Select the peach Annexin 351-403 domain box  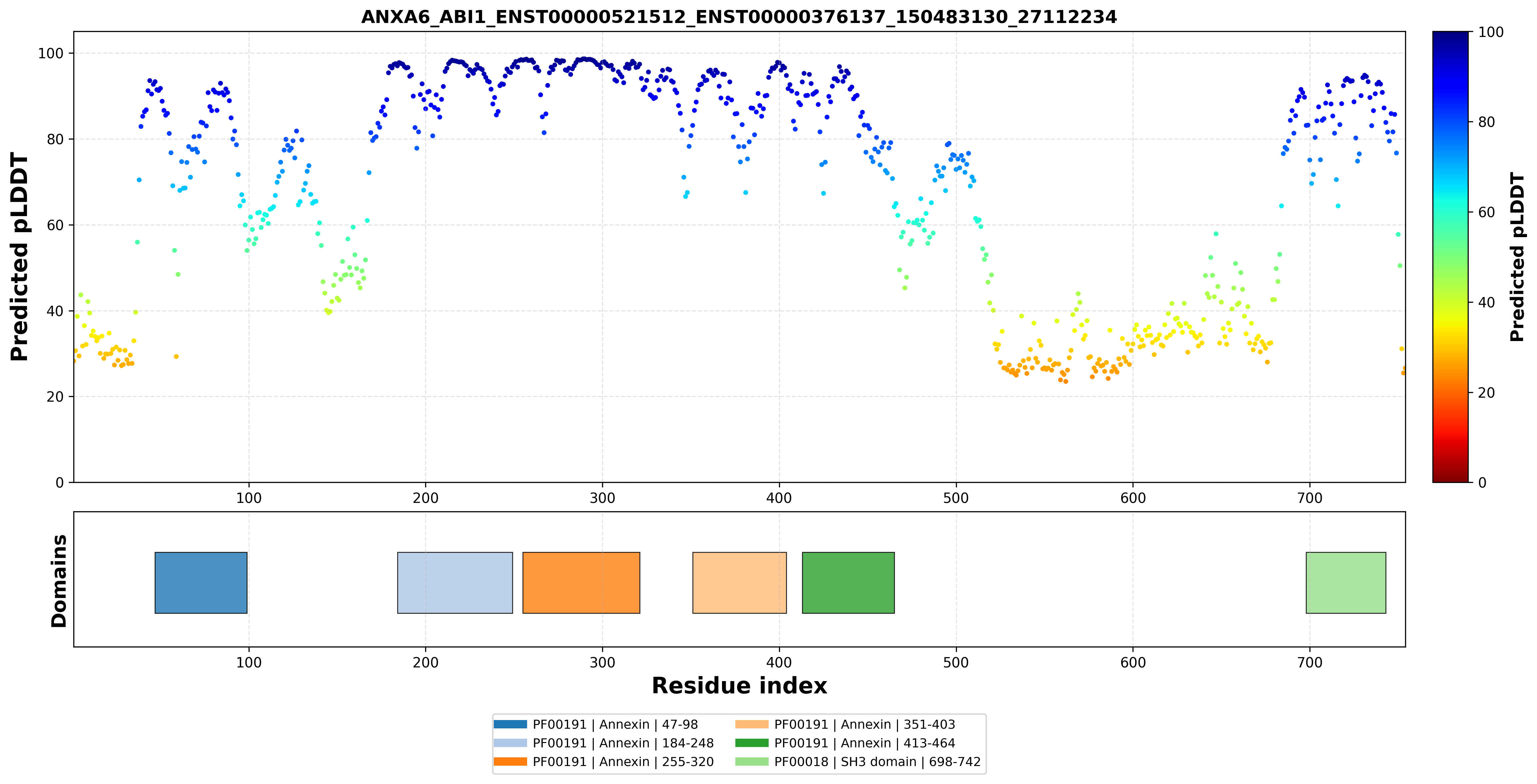point(739,583)
